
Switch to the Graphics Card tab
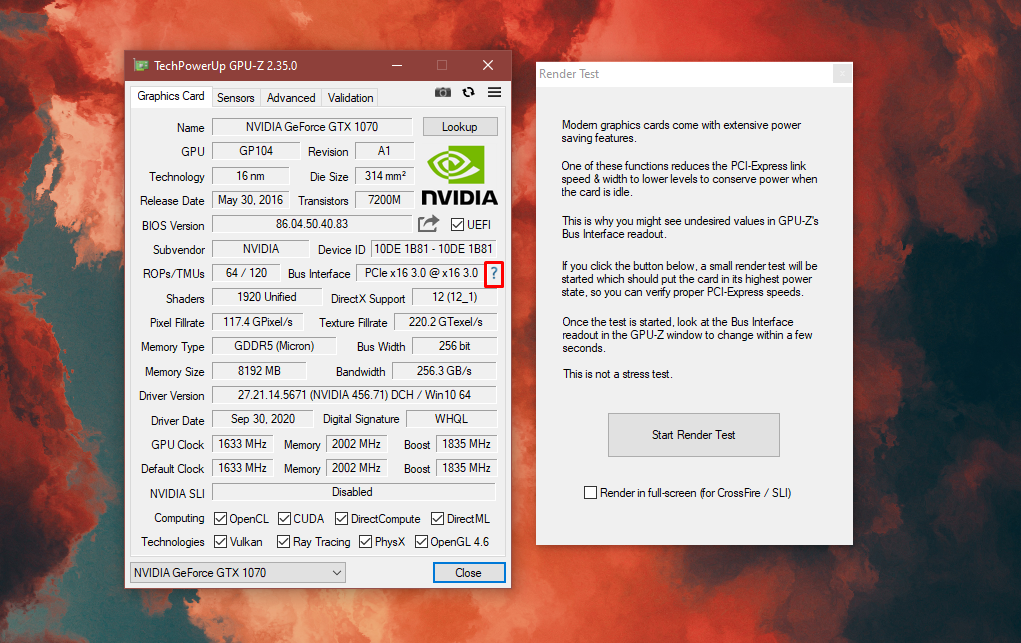[171, 96]
